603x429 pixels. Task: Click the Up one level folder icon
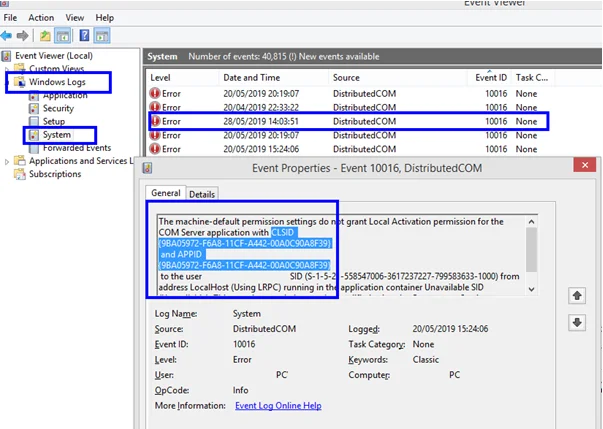(x=45, y=36)
